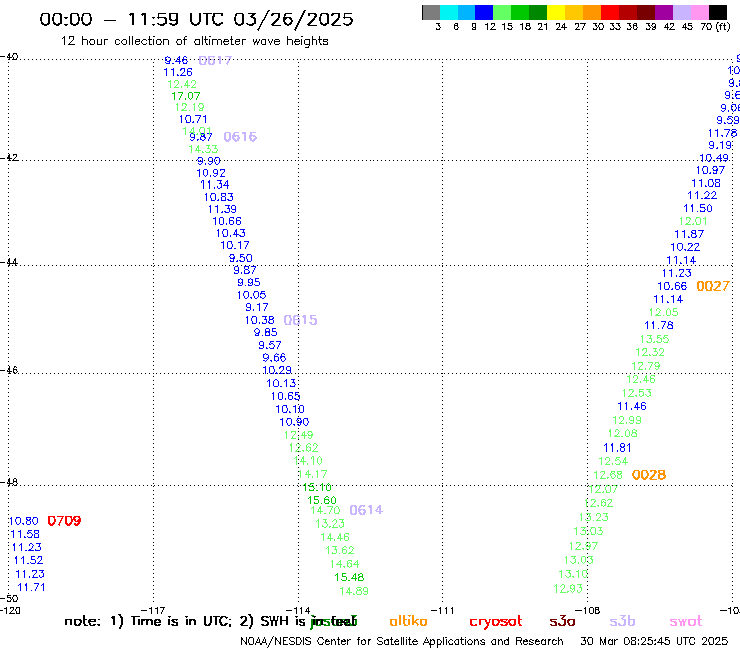Click the orange altika time stamp 0027
The width and height of the screenshot is (740, 650).
tap(713, 286)
